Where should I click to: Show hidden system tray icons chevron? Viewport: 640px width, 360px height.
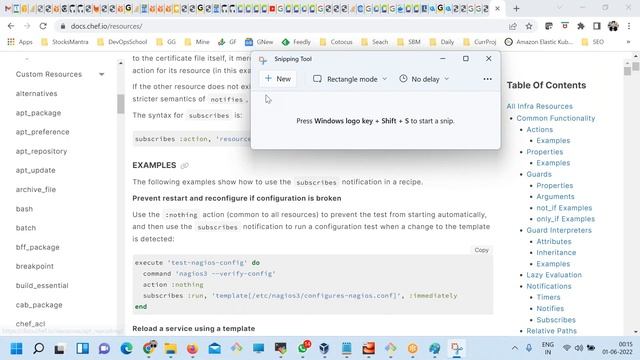pyautogui.click(x=515, y=348)
